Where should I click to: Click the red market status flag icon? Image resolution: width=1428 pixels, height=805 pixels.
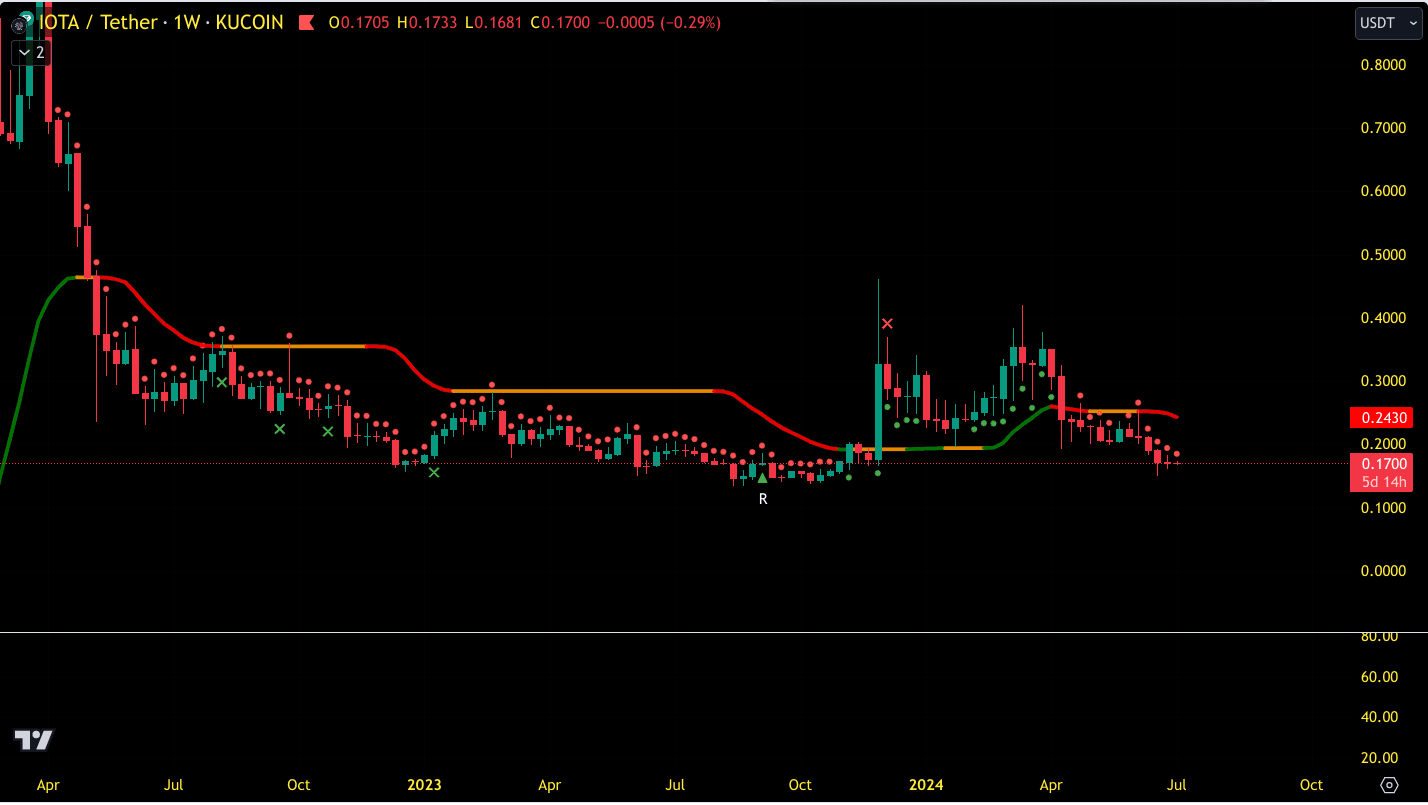coord(308,22)
